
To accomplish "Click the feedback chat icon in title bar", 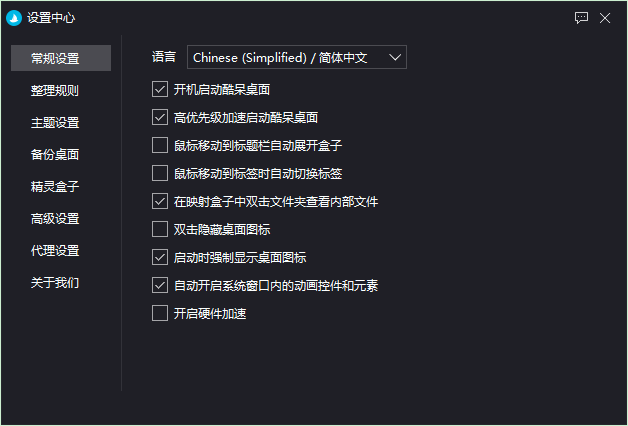I will pos(581,17).
